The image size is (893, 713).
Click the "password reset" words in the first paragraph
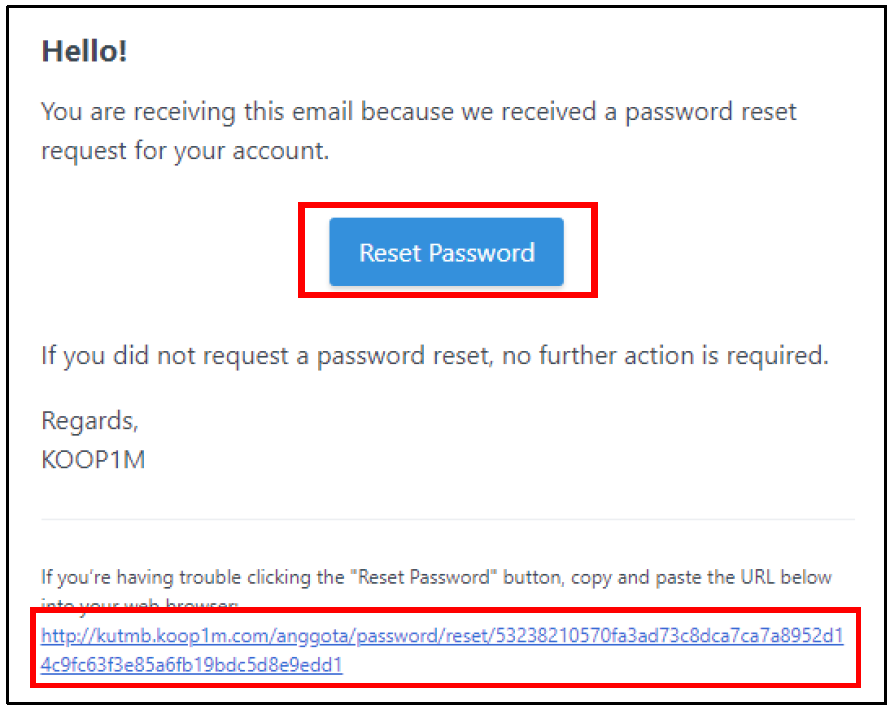click(x=711, y=111)
